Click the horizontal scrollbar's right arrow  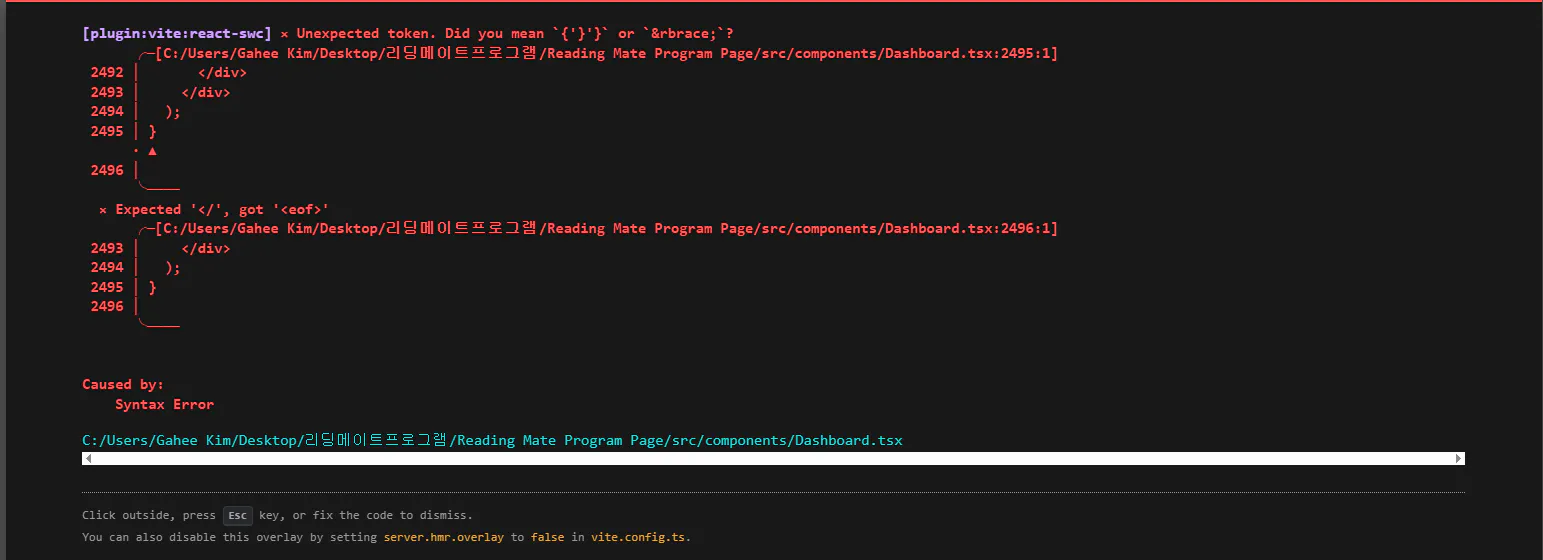click(x=1459, y=458)
